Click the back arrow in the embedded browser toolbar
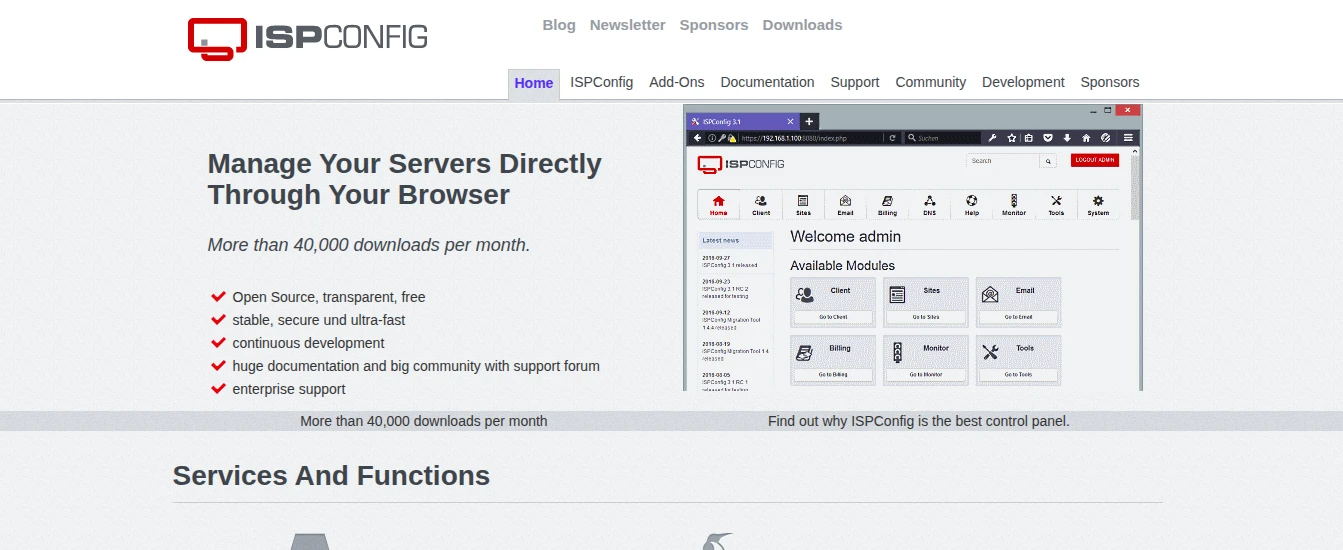Image resolution: width=1343 pixels, height=550 pixels. click(x=697, y=138)
